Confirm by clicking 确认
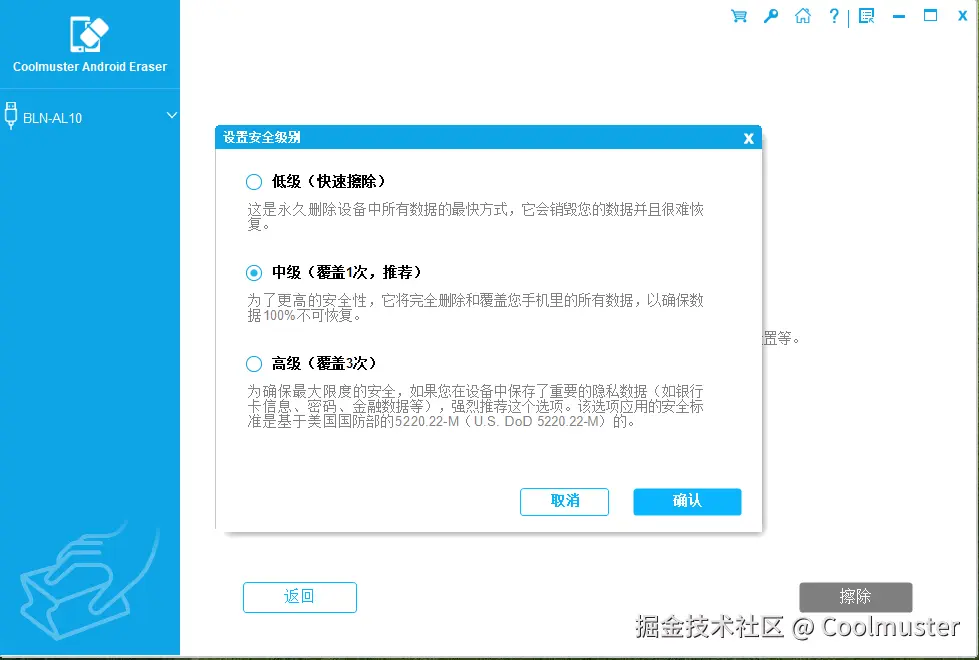The width and height of the screenshot is (979, 660). [x=686, y=501]
